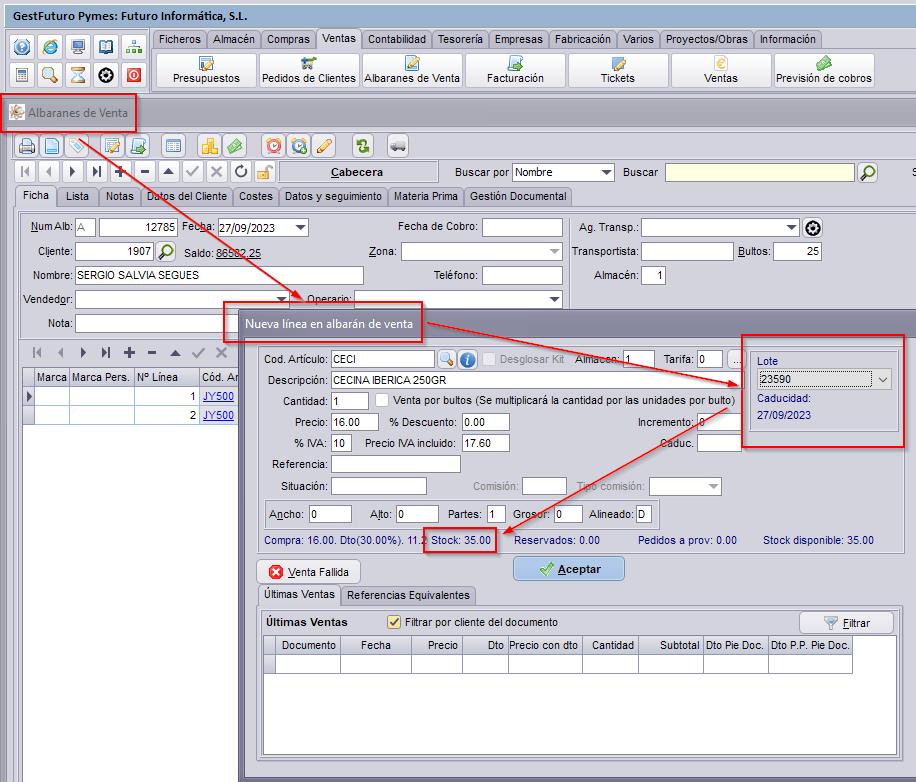The image size is (916, 782).
Task: Toggle the Desglosar Kit checkbox
Action: (490, 359)
